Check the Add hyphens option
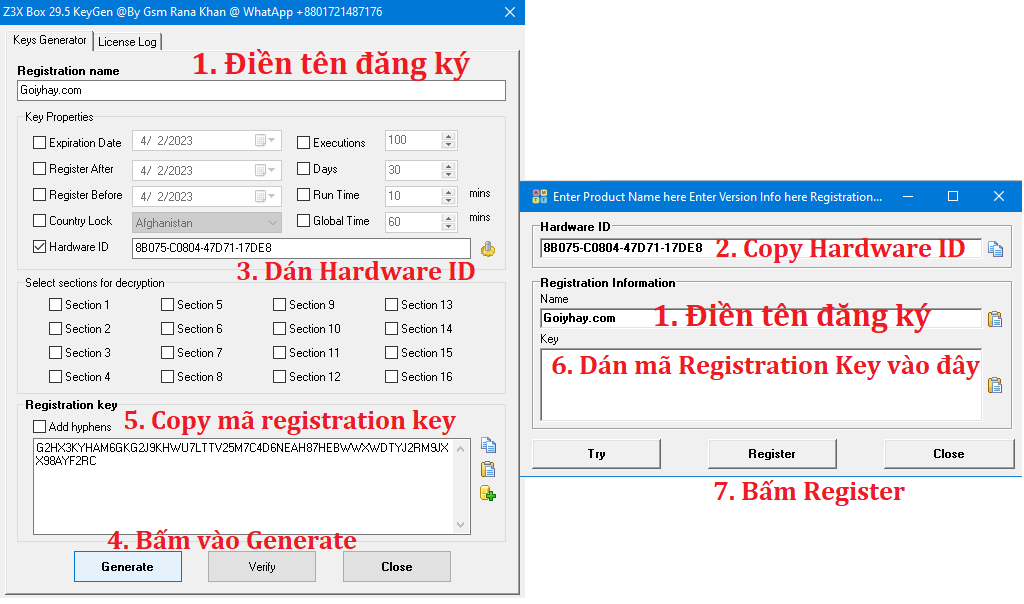The height and width of the screenshot is (604, 1024). [40, 426]
